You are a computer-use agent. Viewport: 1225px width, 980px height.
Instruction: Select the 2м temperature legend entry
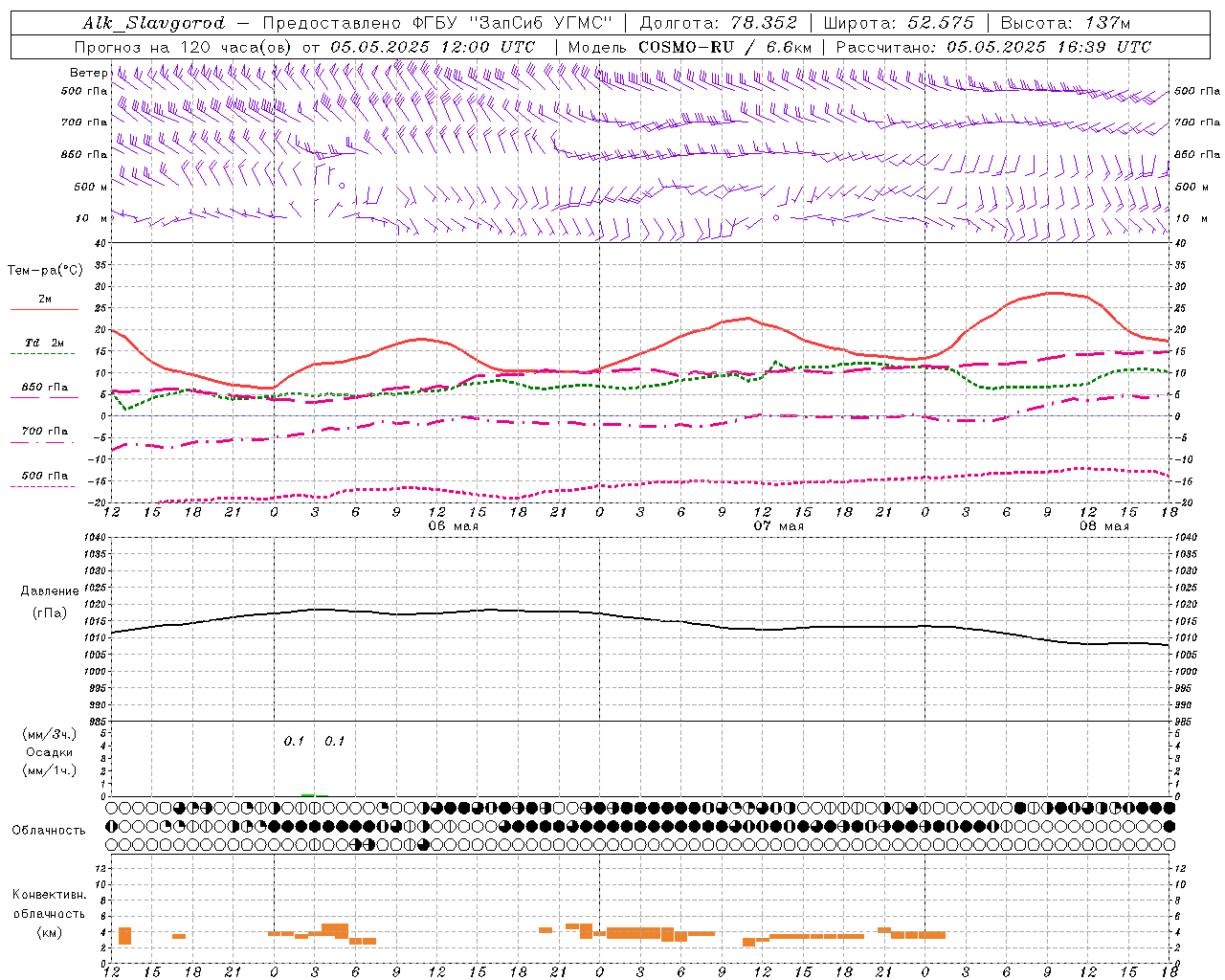(45, 299)
